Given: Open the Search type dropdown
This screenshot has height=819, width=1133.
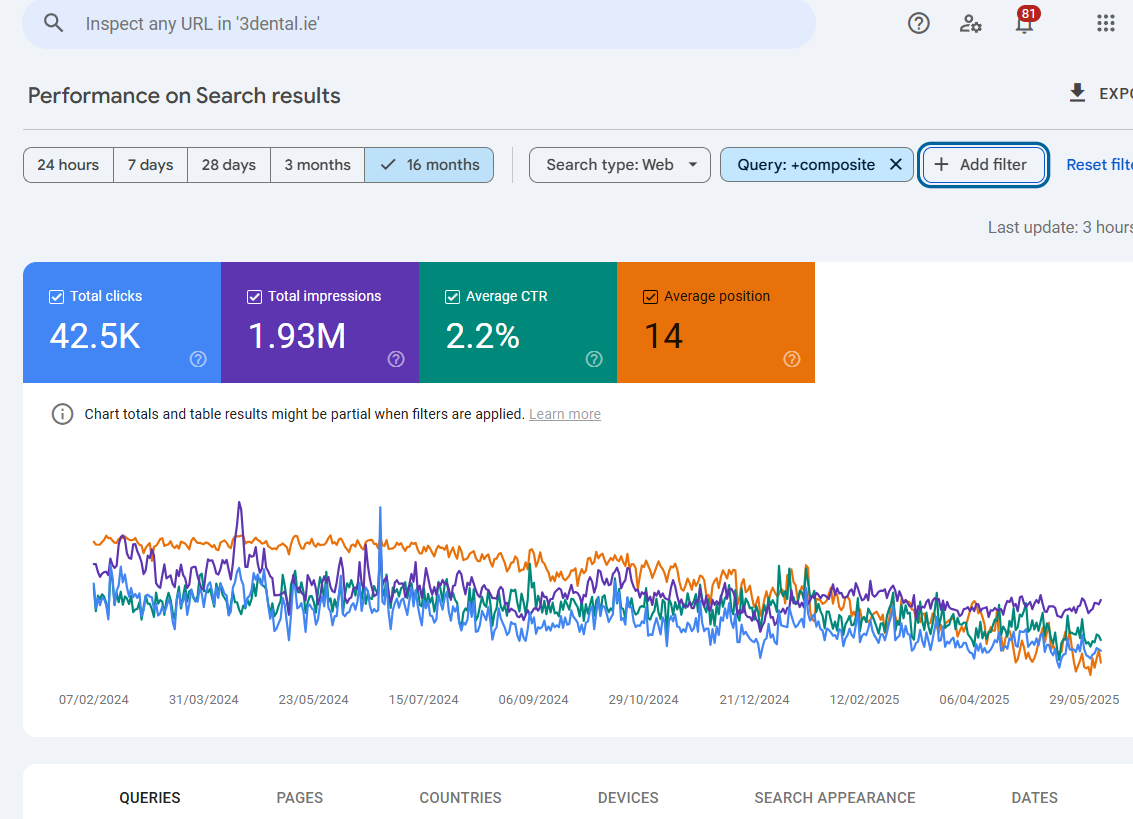Looking at the screenshot, I should [619, 164].
